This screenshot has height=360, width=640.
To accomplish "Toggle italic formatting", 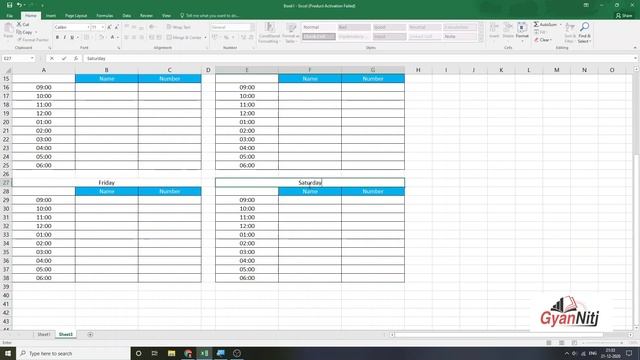I will 64,37.
